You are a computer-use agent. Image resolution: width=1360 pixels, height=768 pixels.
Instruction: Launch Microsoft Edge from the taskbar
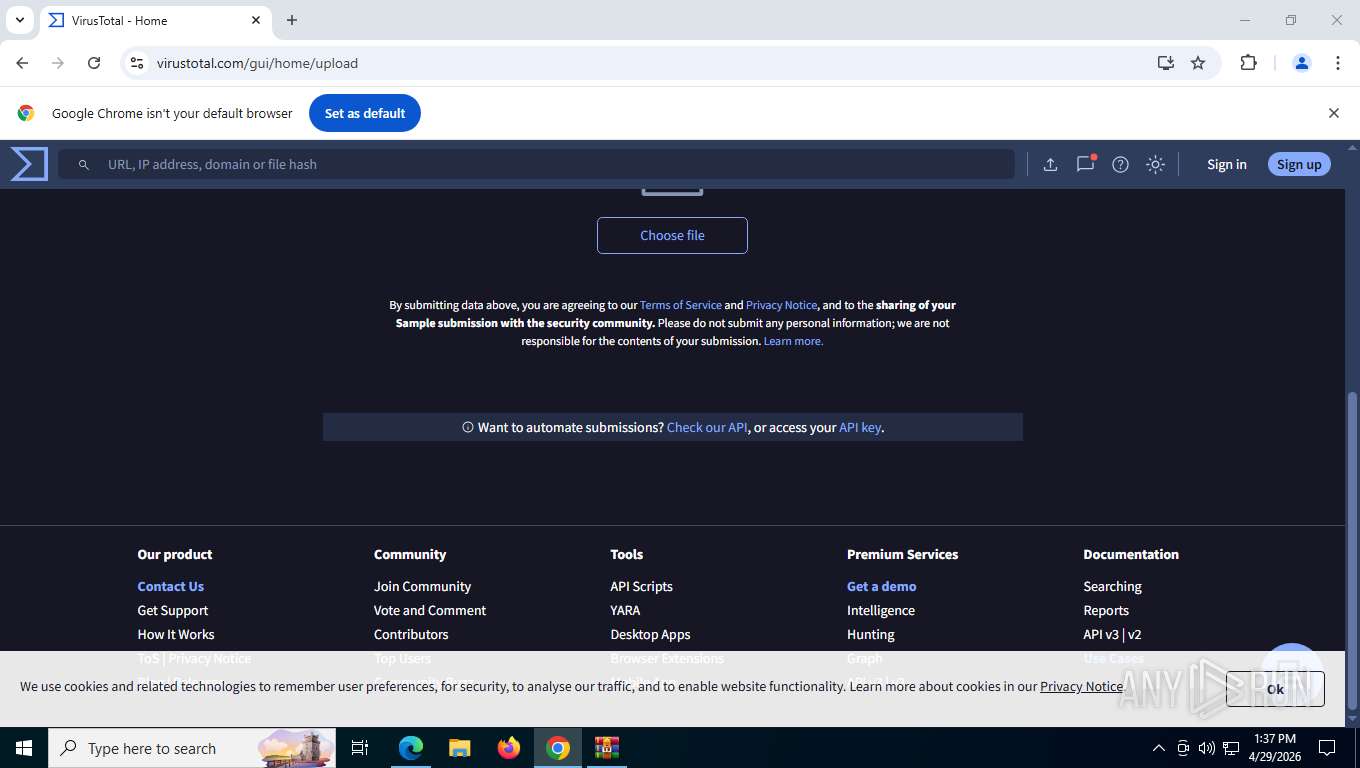411,748
